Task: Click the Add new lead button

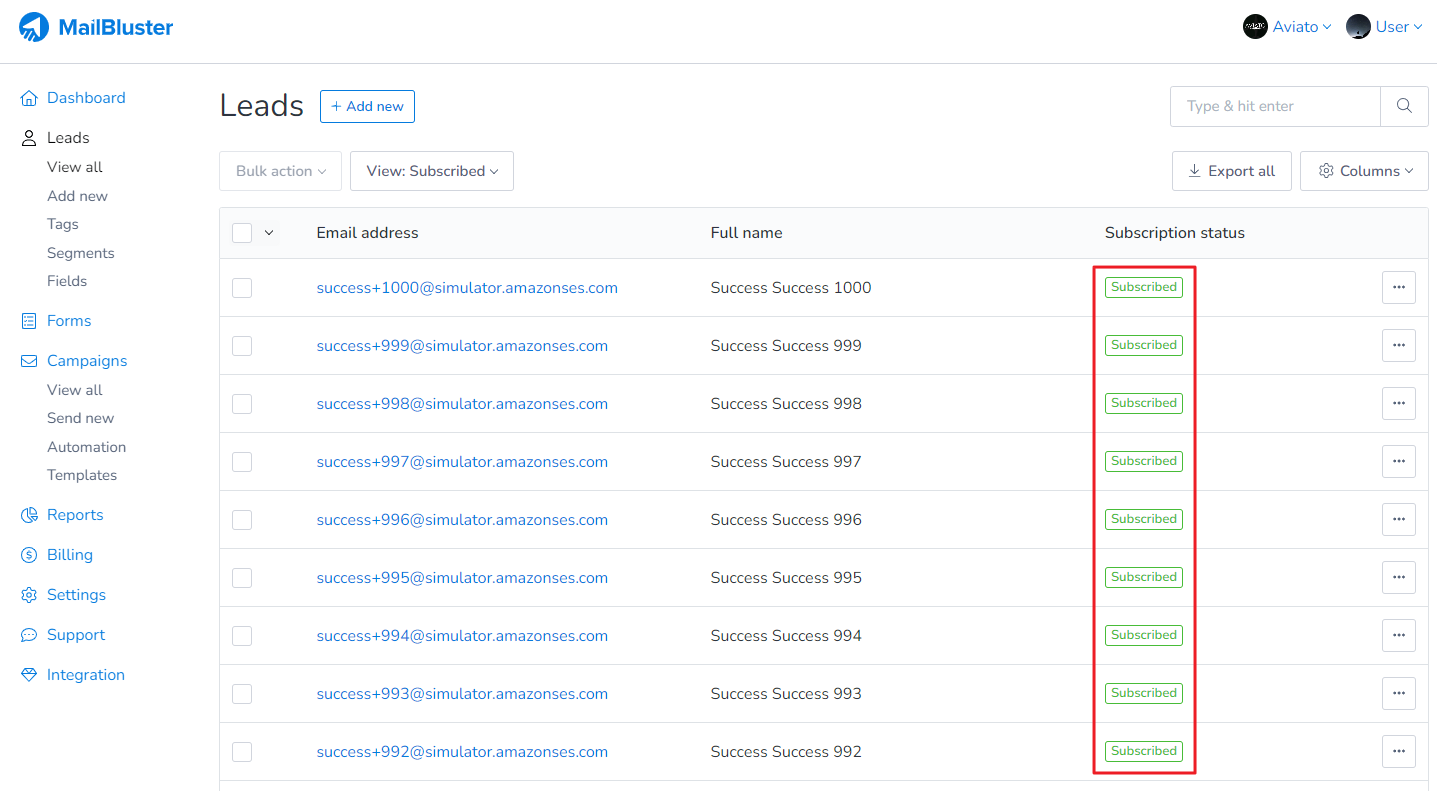Action: [367, 107]
